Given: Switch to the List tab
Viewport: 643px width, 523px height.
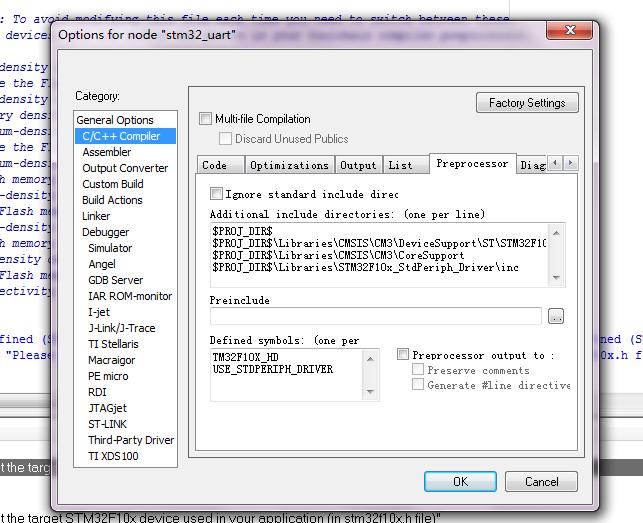Looking at the screenshot, I should 406,165.
